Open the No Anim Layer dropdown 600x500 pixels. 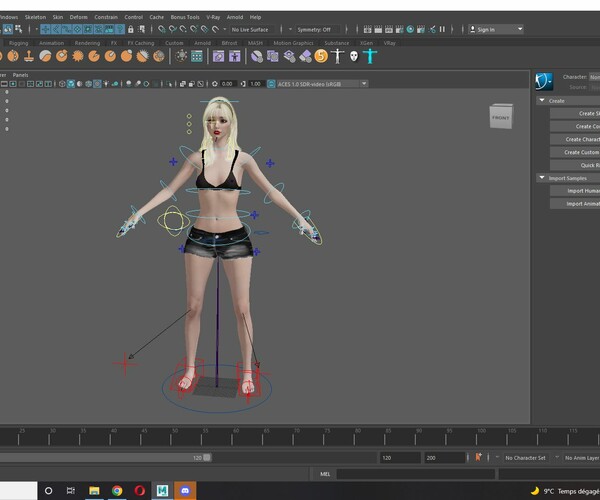pos(581,458)
